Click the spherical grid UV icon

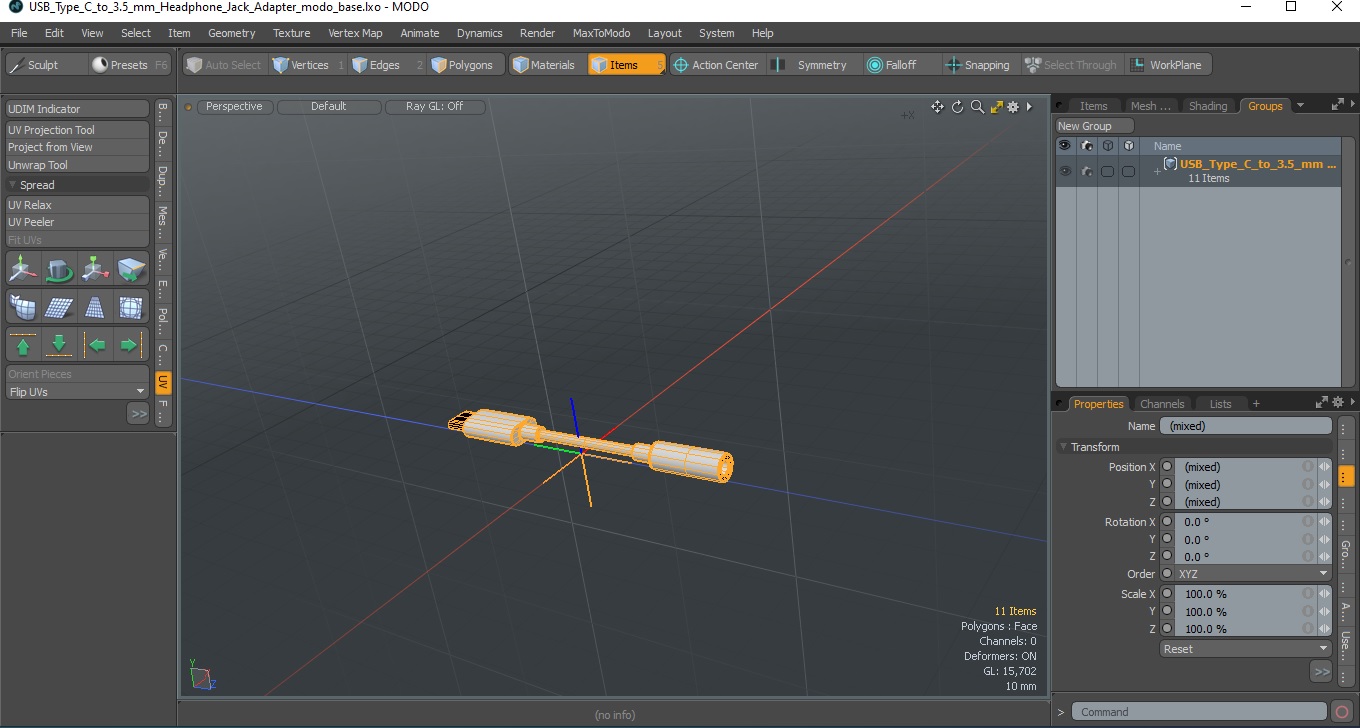pos(131,307)
